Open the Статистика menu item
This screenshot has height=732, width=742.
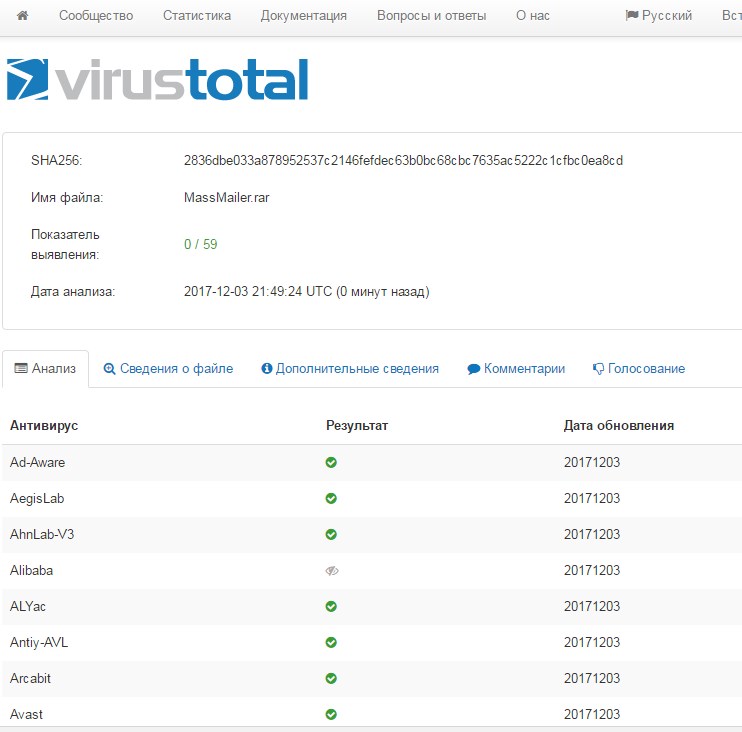pos(196,16)
